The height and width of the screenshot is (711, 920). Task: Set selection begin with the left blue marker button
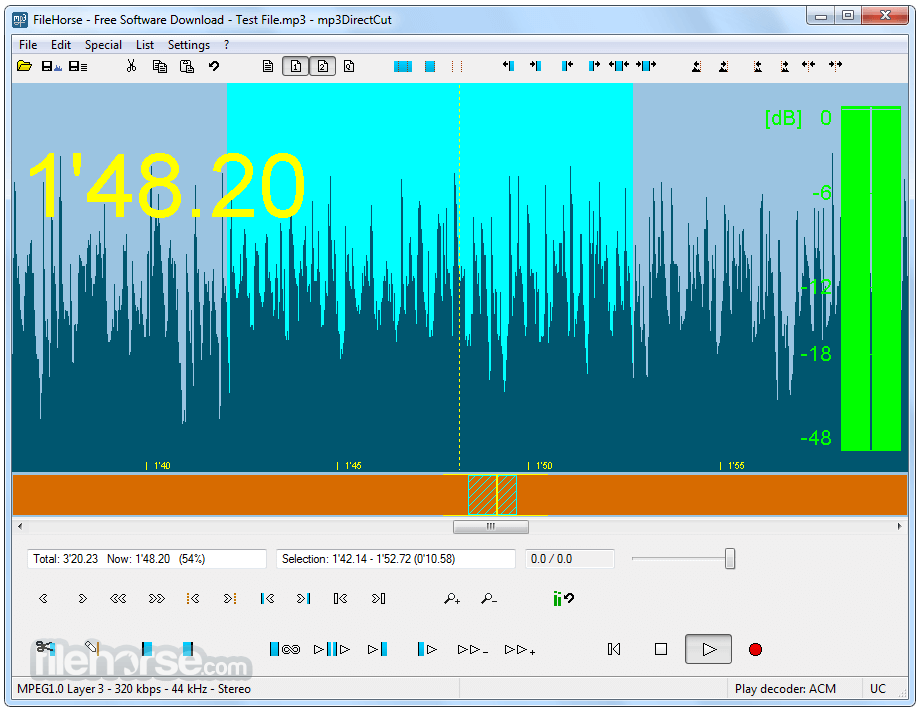(x=147, y=649)
